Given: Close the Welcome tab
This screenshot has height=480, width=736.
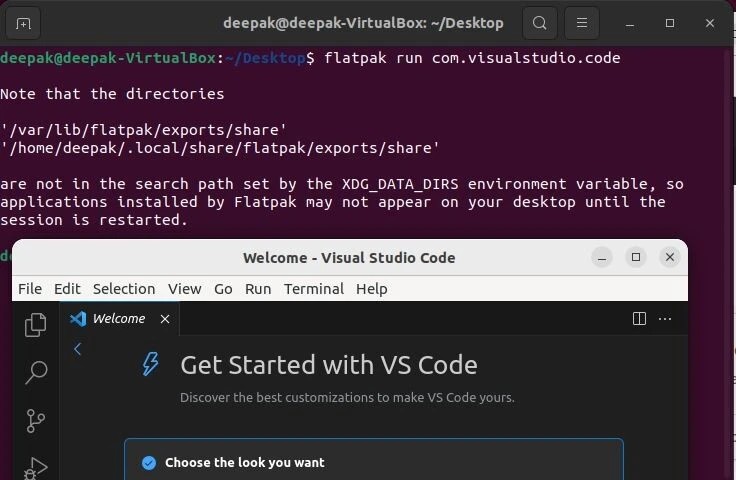Looking at the screenshot, I should coord(165,319).
